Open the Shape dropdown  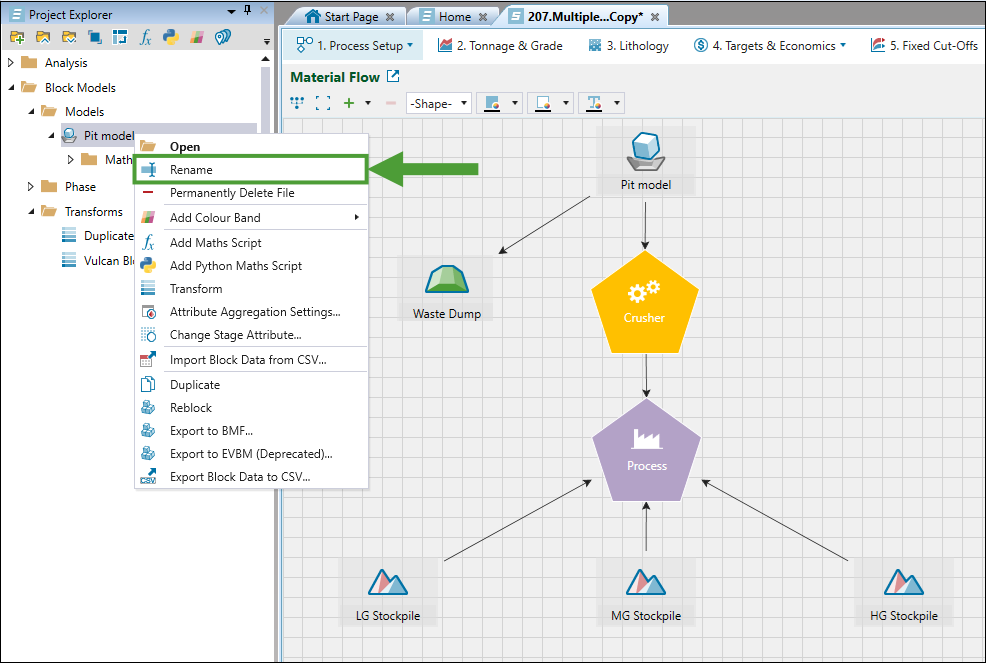(438, 103)
